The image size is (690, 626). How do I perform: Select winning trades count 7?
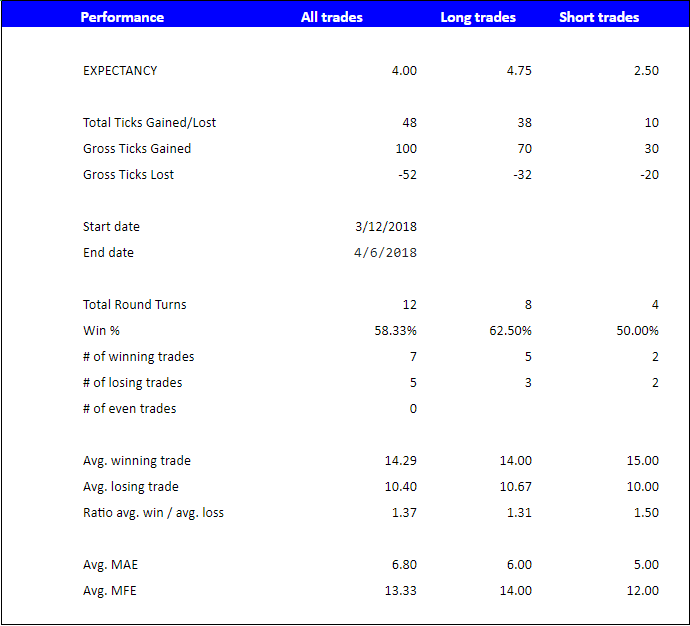pos(413,356)
